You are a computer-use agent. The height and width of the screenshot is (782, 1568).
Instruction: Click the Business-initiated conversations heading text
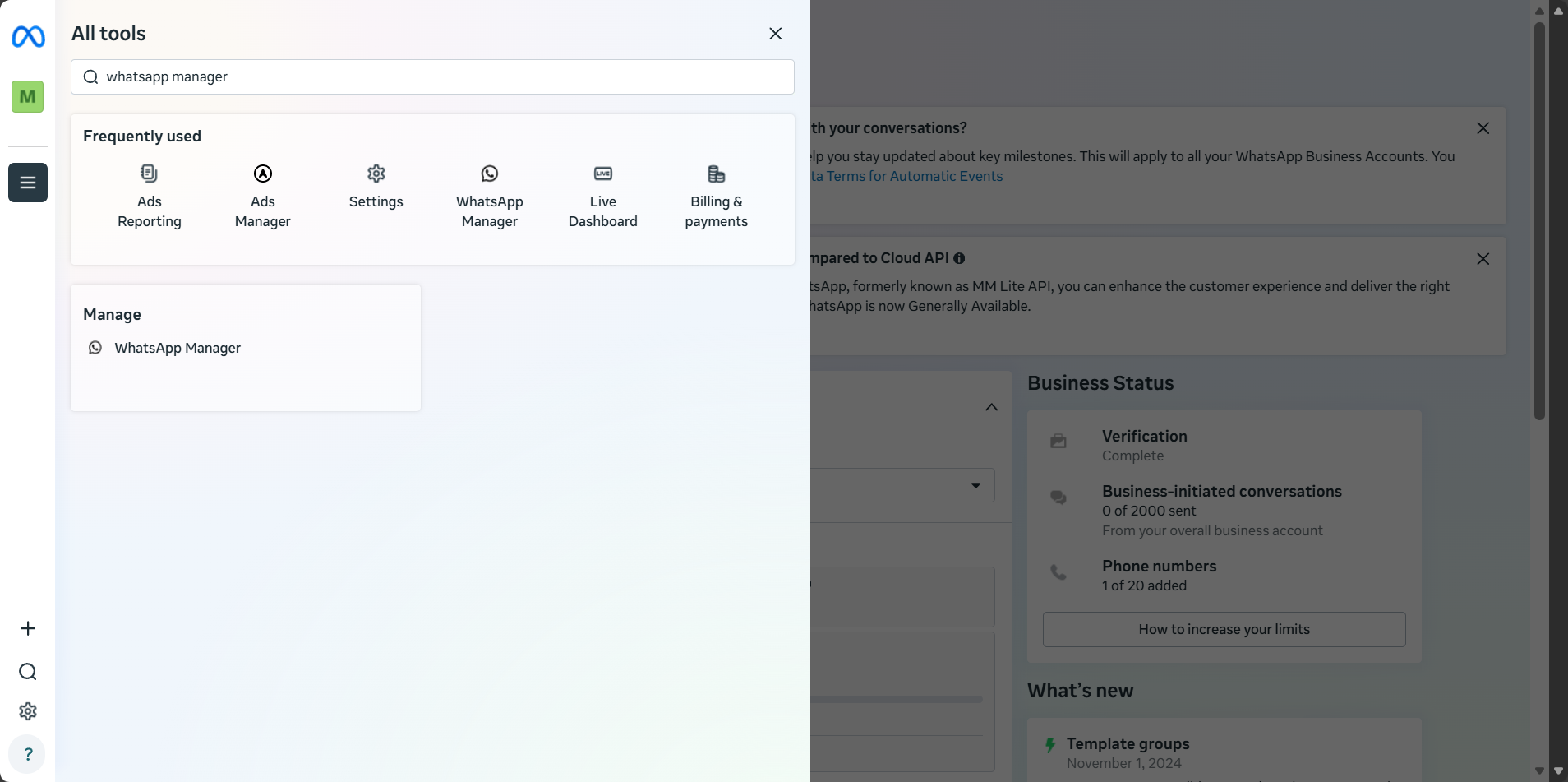[x=1222, y=492]
